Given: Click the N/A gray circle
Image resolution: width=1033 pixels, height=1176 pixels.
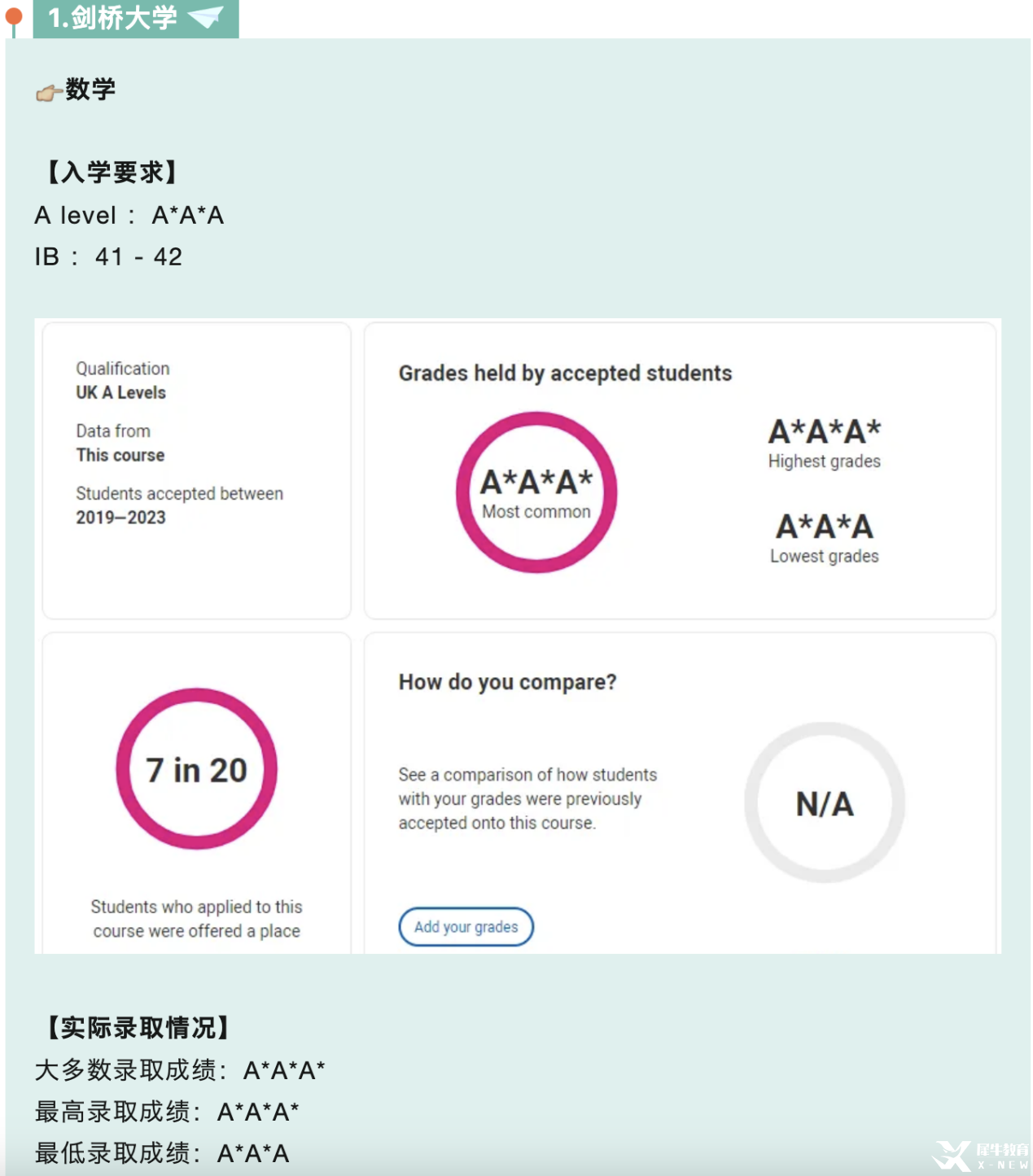Looking at the screenshot, I should point(825,803).
